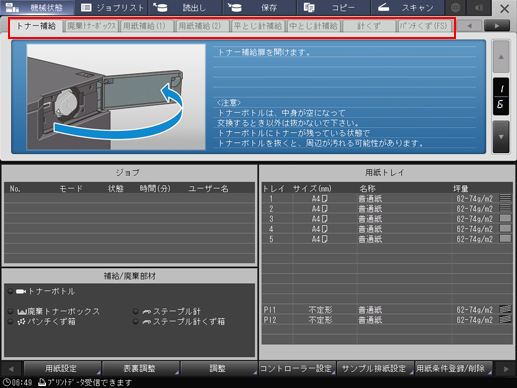Click the punch scrap box icon
This screenshot has width=517, height=388.
(22, 322)
